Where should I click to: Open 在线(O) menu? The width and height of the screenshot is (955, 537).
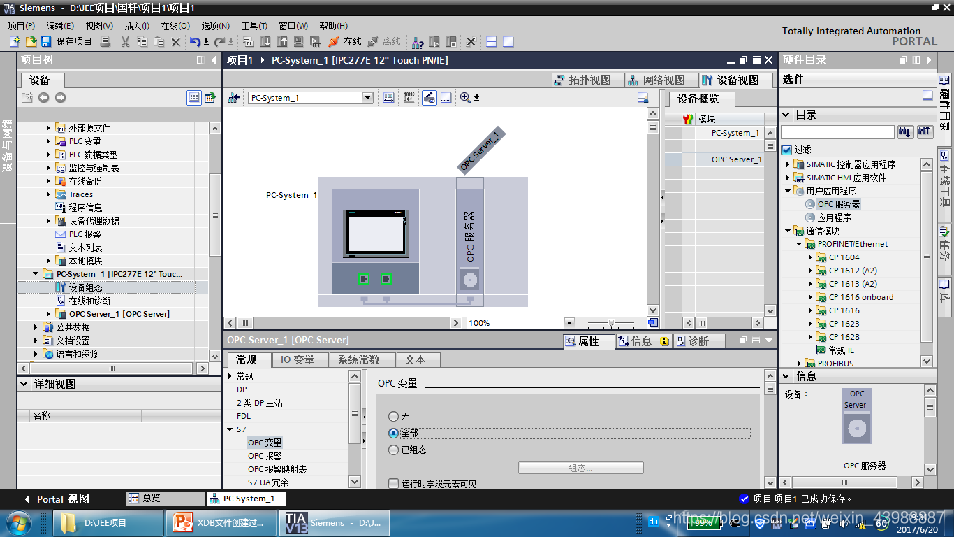175,26
